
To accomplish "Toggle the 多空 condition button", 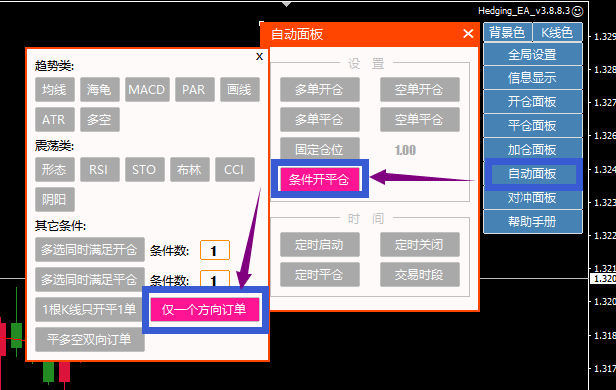I will pyautogui.click(x=99, y=119).
